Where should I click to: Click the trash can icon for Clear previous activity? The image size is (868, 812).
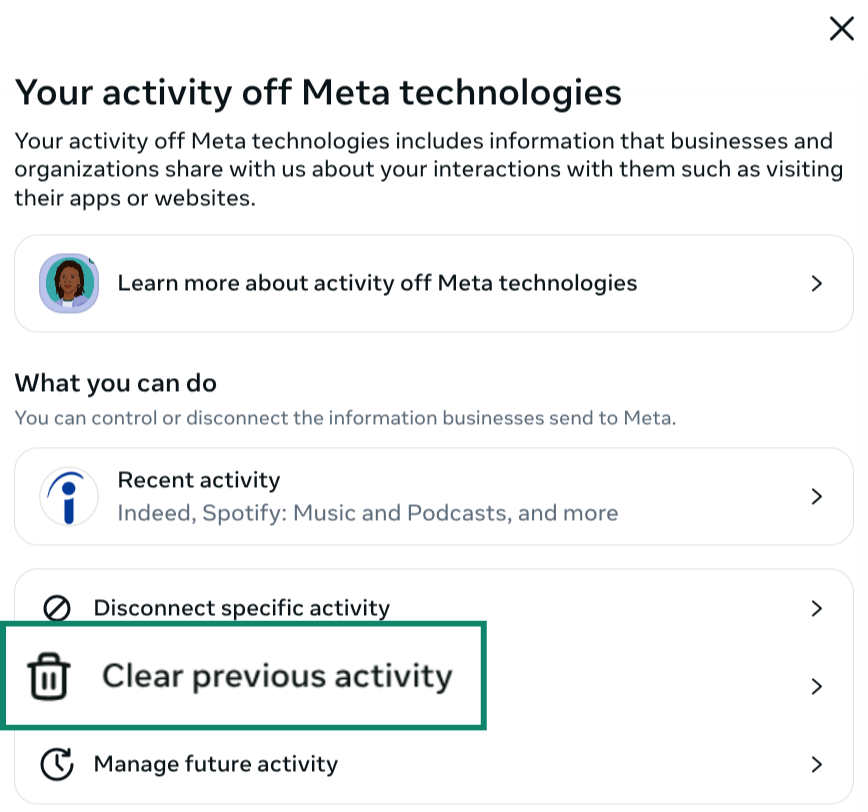49,675
